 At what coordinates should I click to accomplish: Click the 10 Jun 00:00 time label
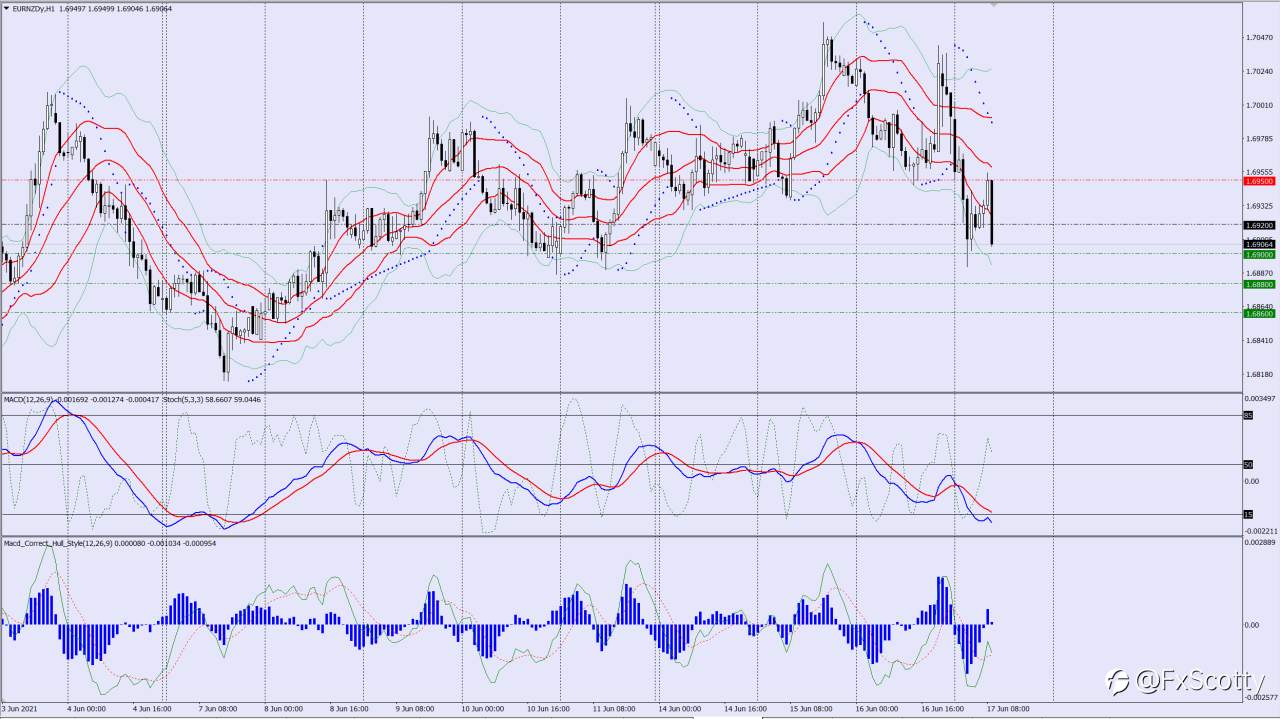tap(483, 709)
